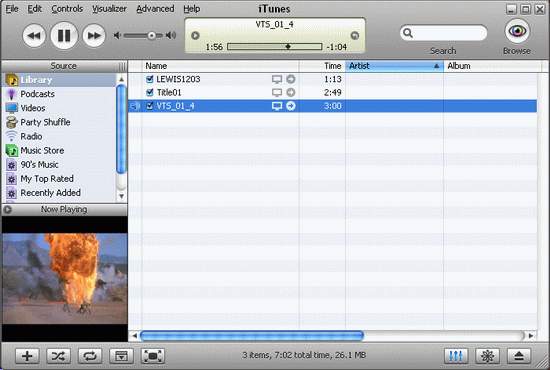The height and width of the screenshot is (370, 550).
Task: Sort by the Name column header
Action: [x=221, y=66]
